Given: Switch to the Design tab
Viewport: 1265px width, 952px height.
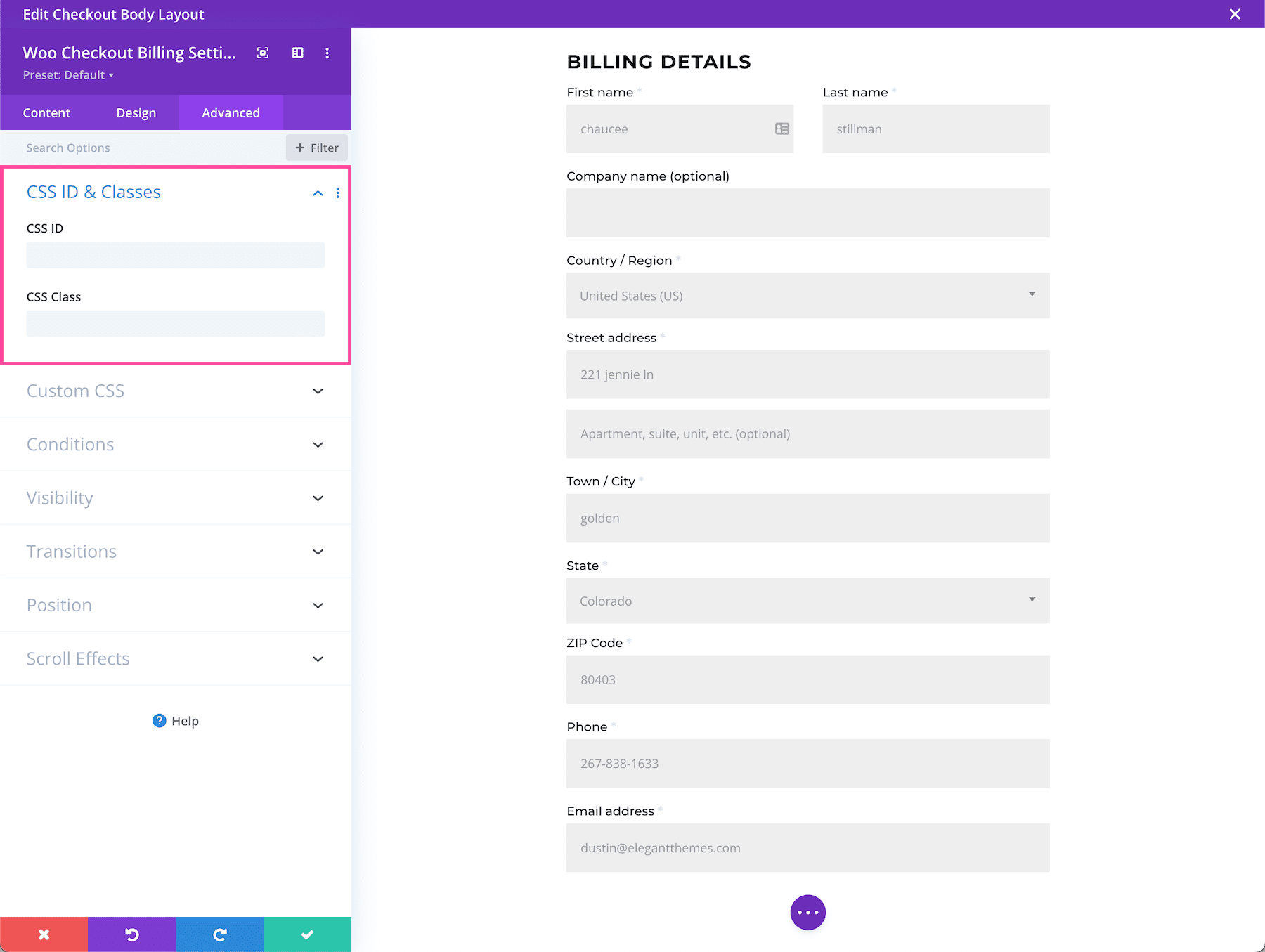Looking at the screenshot, I should (136, 112).
